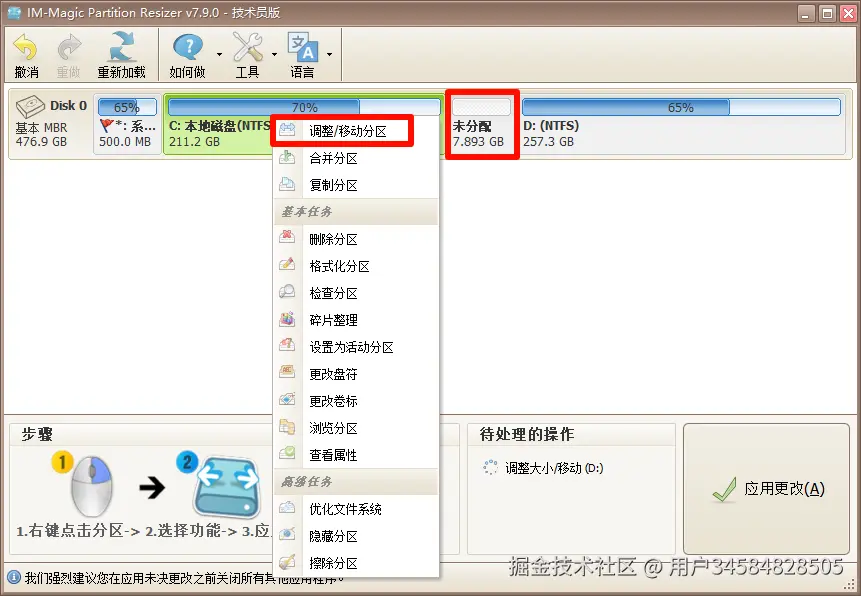Choose 查看属性 from the context menu
This screenshot has width=861, height=596.
pos(356,454)
